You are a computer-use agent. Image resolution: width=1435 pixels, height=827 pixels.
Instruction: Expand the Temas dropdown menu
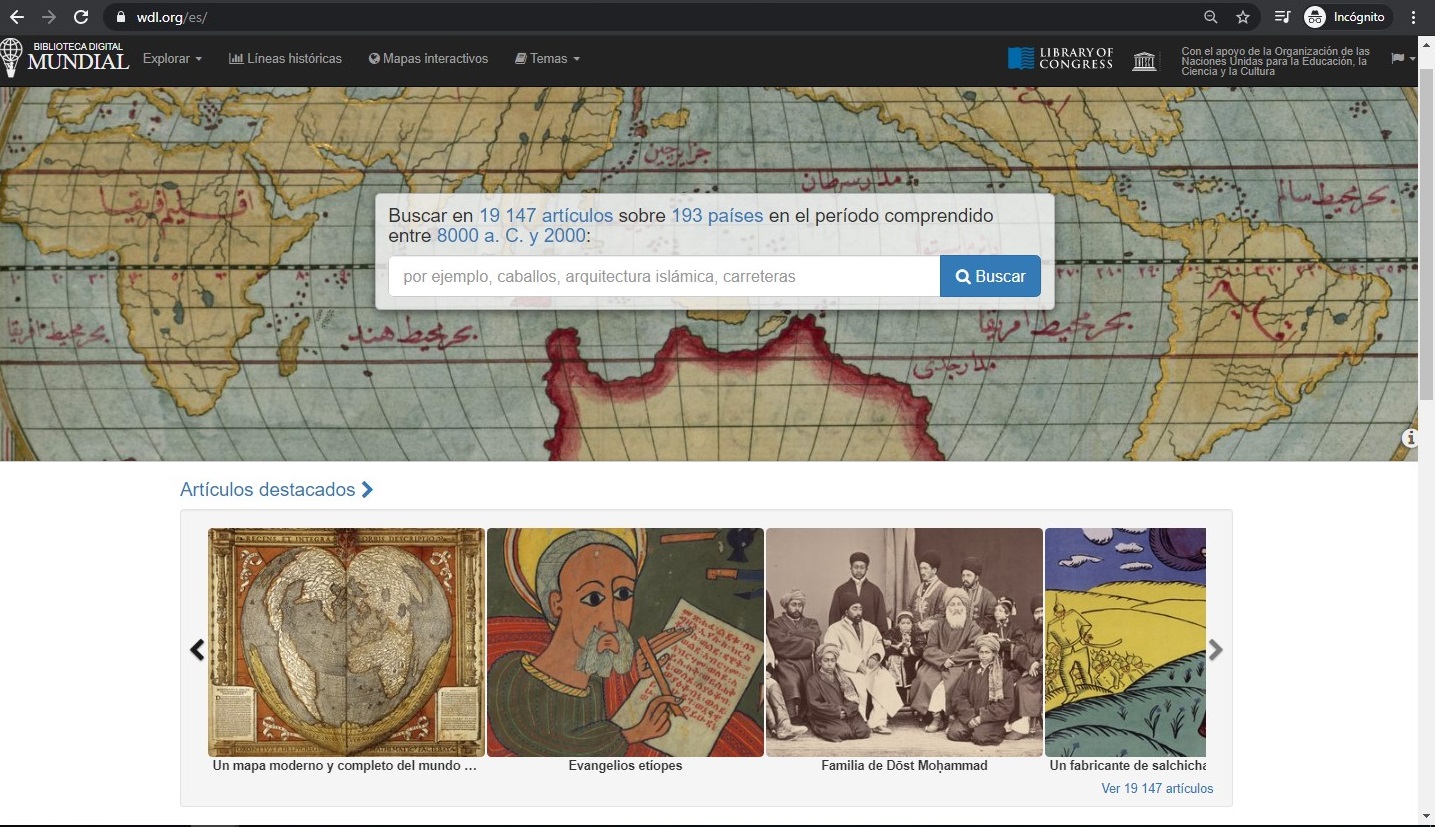(547, 59)
